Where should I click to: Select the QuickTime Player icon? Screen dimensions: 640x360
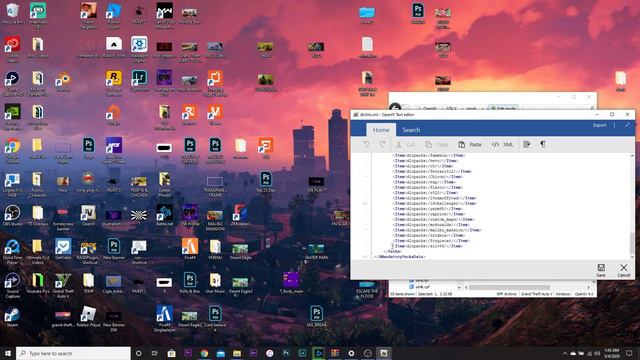(12, 251)
